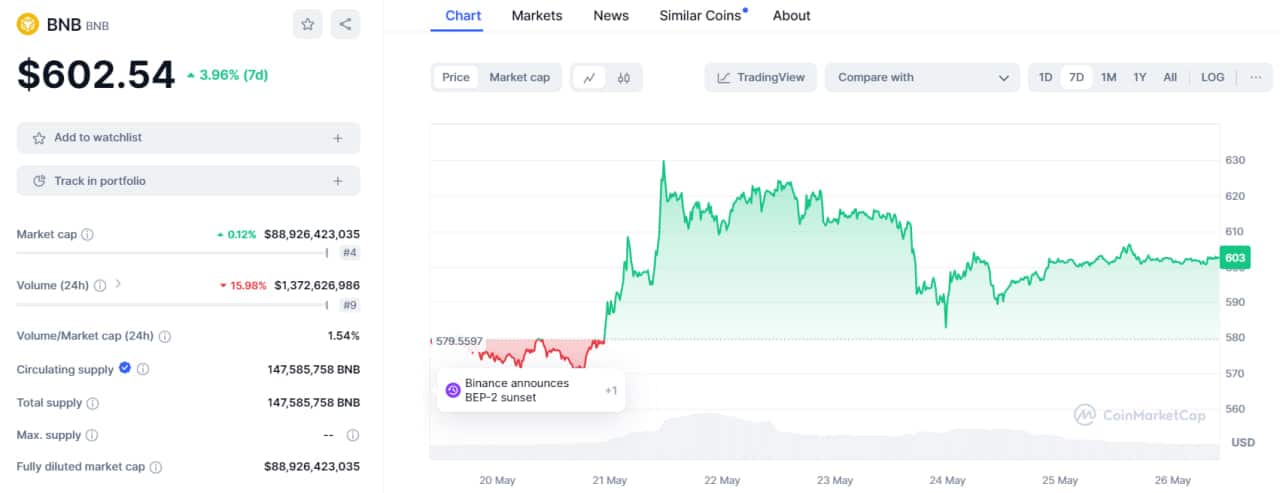Open the Similar Coins tab
Image resolution: width=1280 pixels, height=493 pixels.
pos(700,16)
